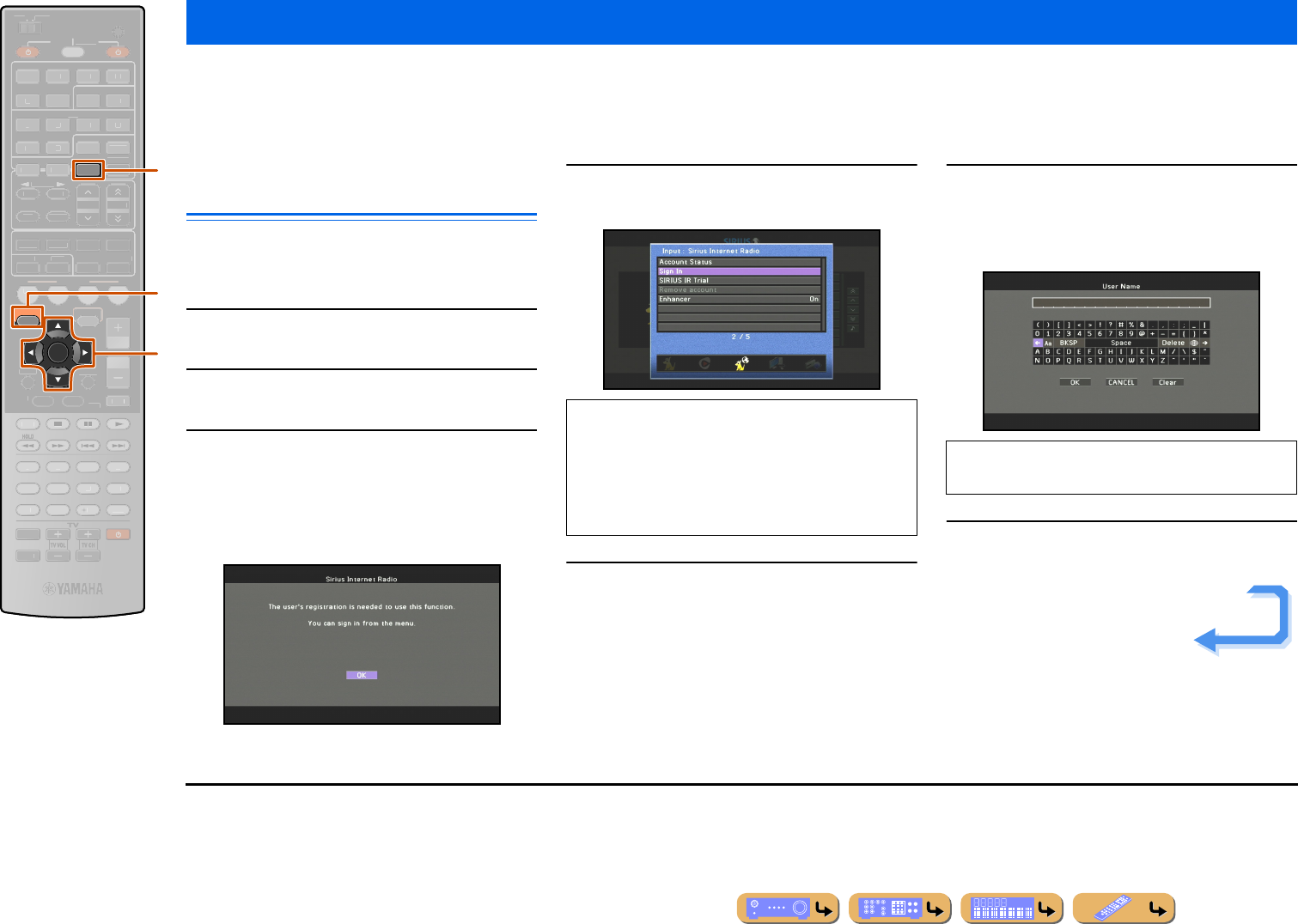Click Clear below the on-screen keyboard
This screenshot has height=924, width=1298.
(x=1167, y=382)
